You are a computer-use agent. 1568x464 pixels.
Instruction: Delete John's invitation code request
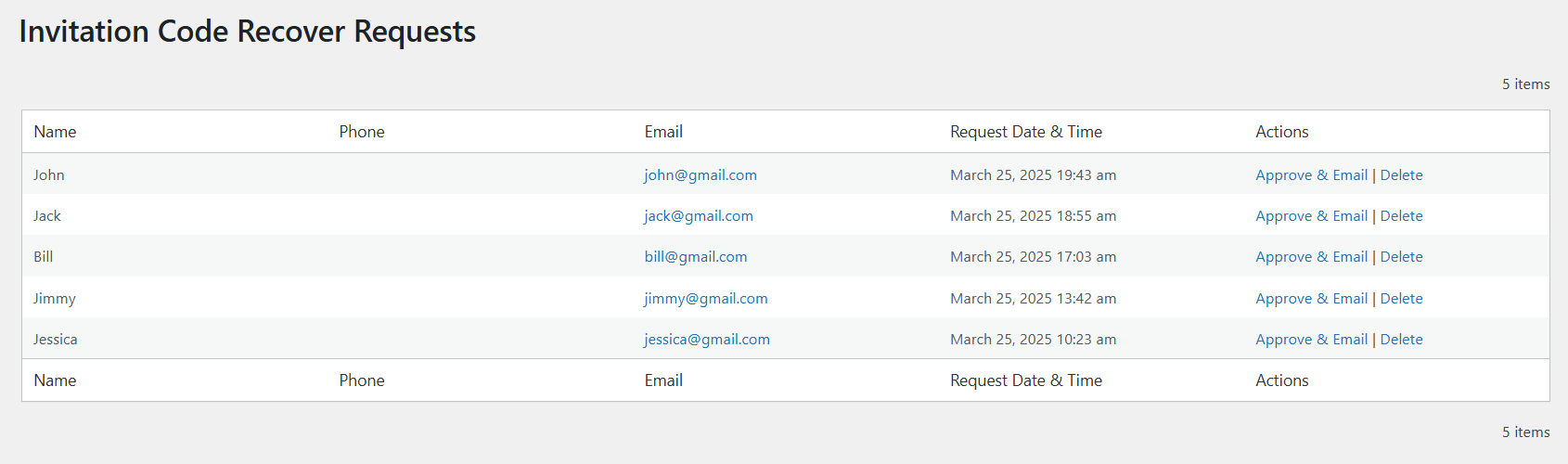(x=1401, y=175)
